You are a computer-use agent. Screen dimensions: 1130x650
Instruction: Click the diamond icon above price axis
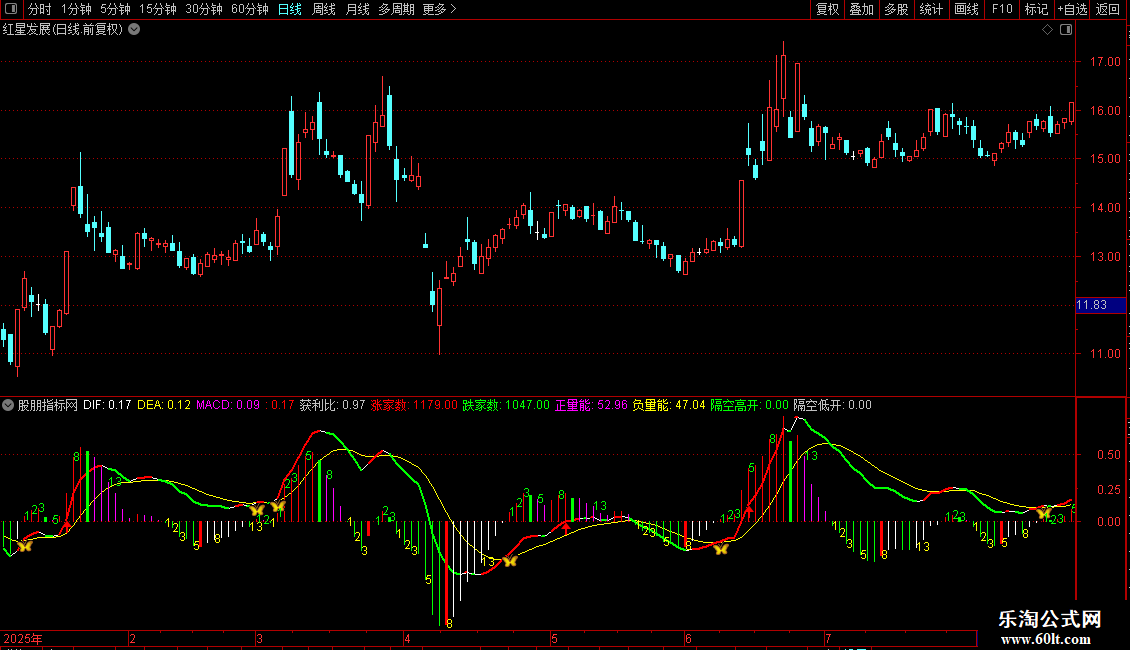click(x=1048, y=30)
